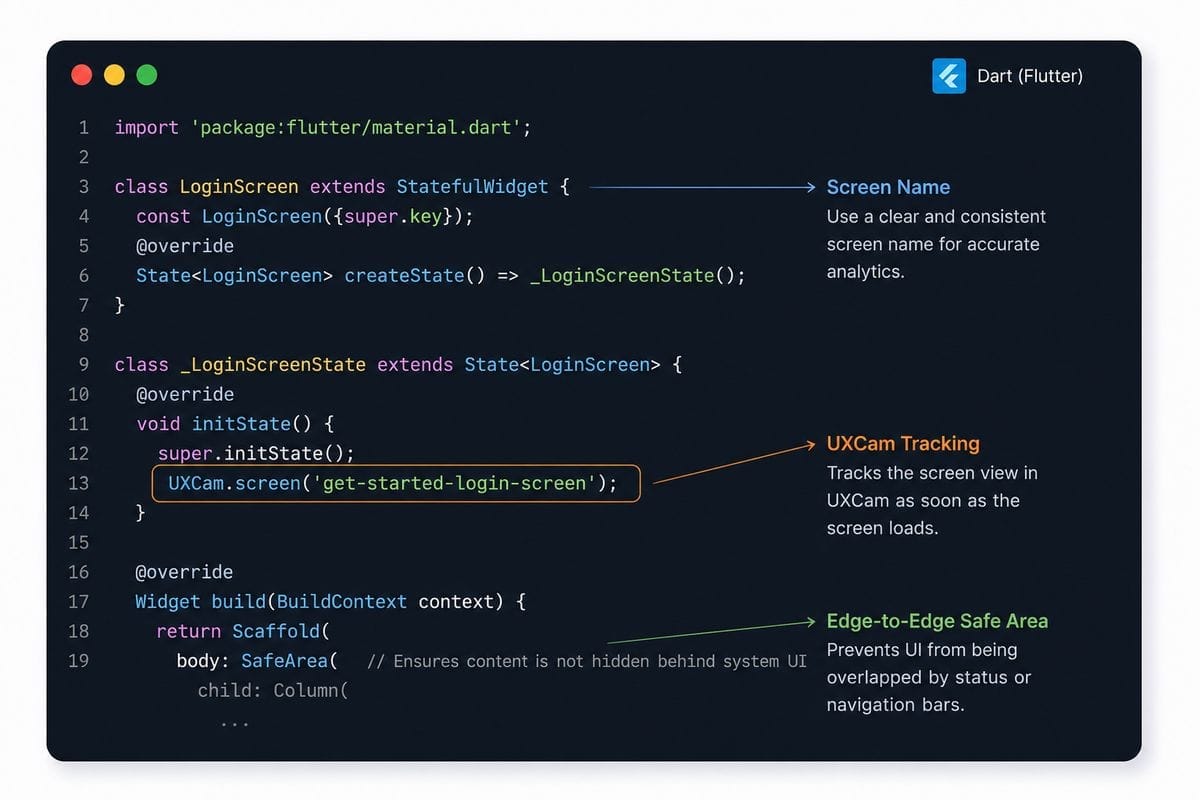Select the "Dart (Flutter)" language label
1200x800 pixels.
(1030, 76)
